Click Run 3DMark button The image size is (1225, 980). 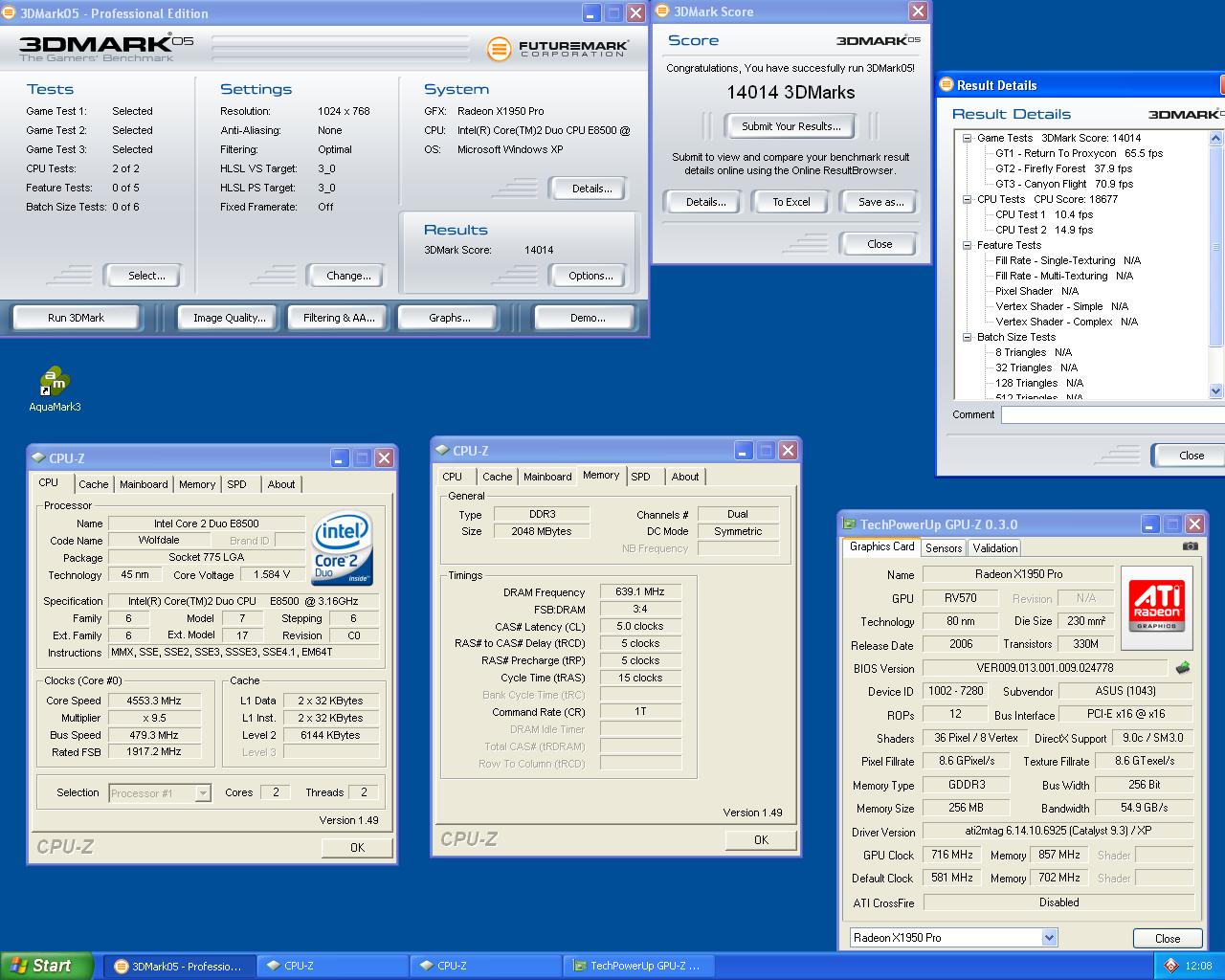(x=77, y=318)
